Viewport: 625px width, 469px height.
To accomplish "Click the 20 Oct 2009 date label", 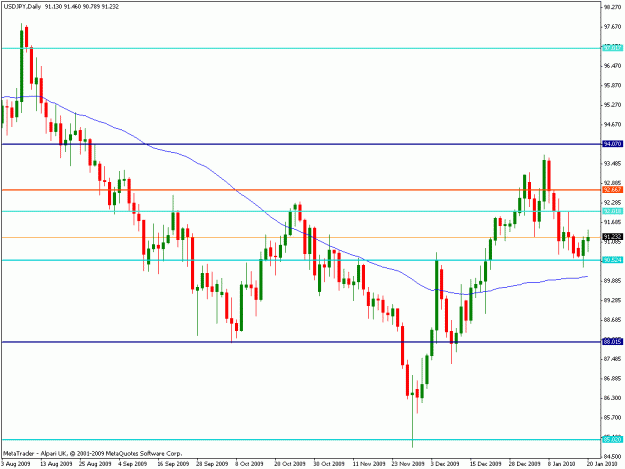I will coord(290,464).
